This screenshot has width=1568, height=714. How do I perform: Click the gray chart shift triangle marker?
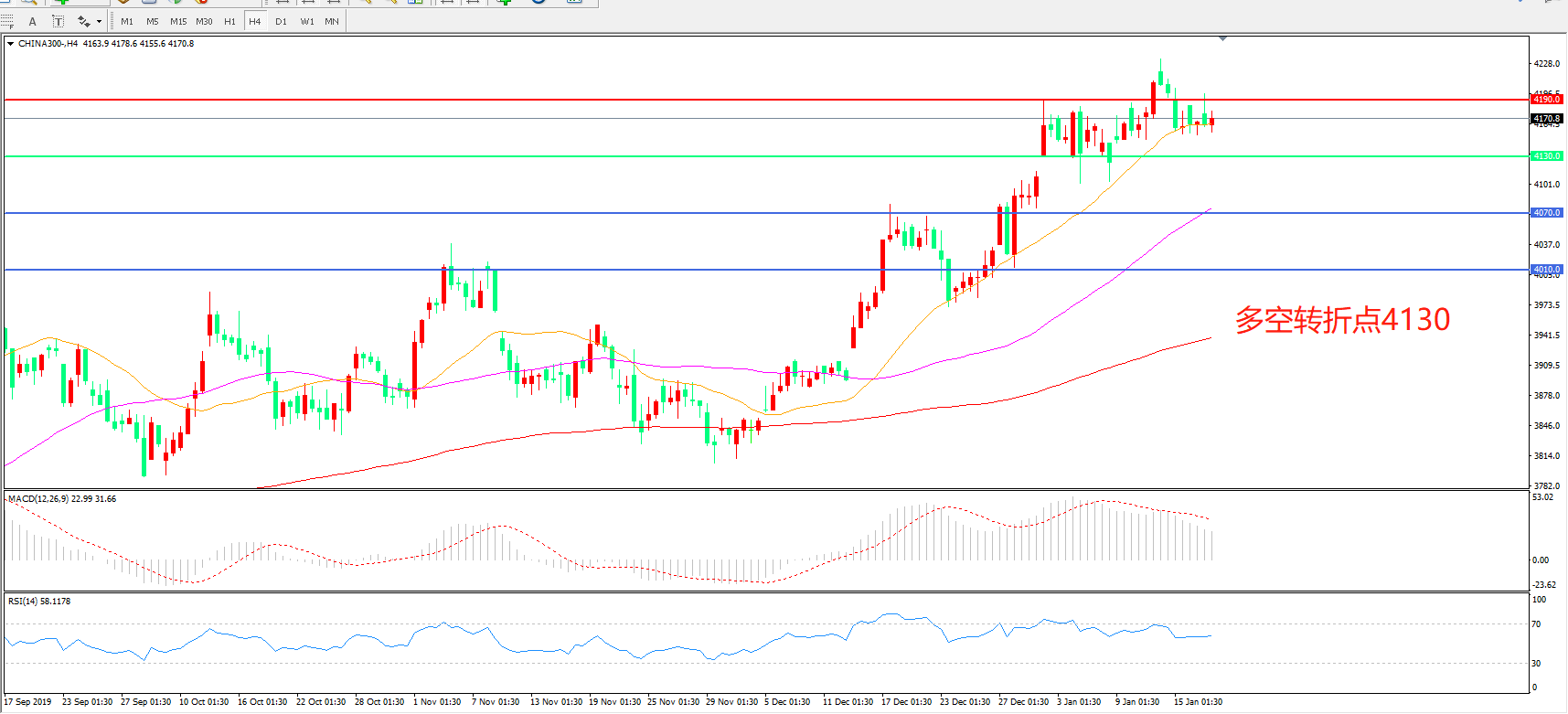[1222, 39]
